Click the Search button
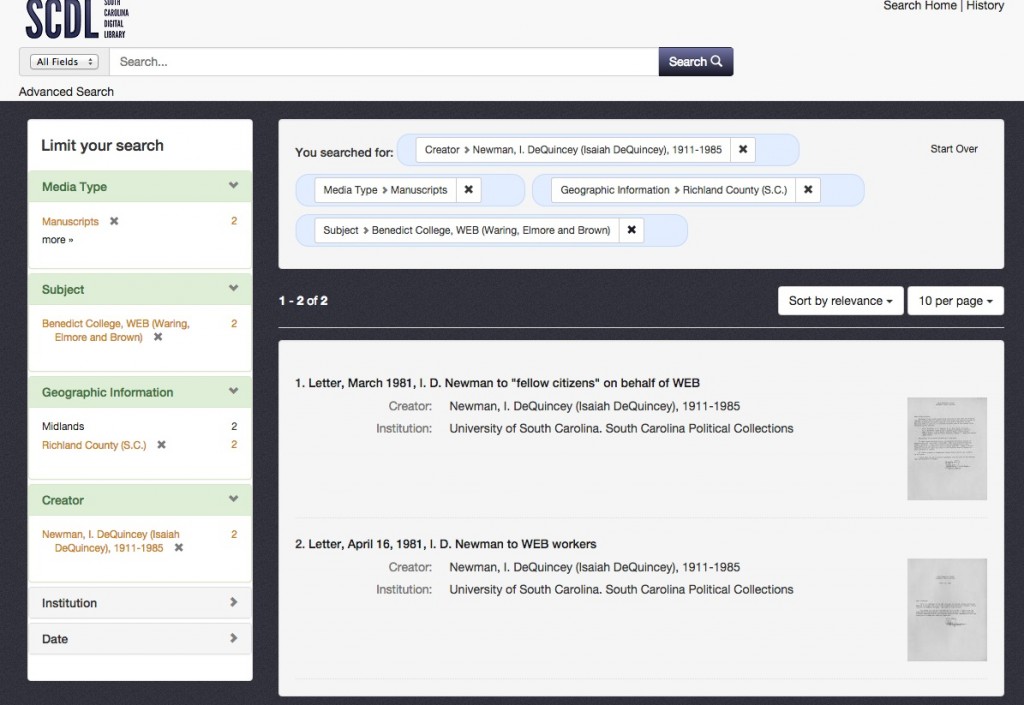Image resolution: width=1024 pixels, height=705 pixels. point(696,62)
